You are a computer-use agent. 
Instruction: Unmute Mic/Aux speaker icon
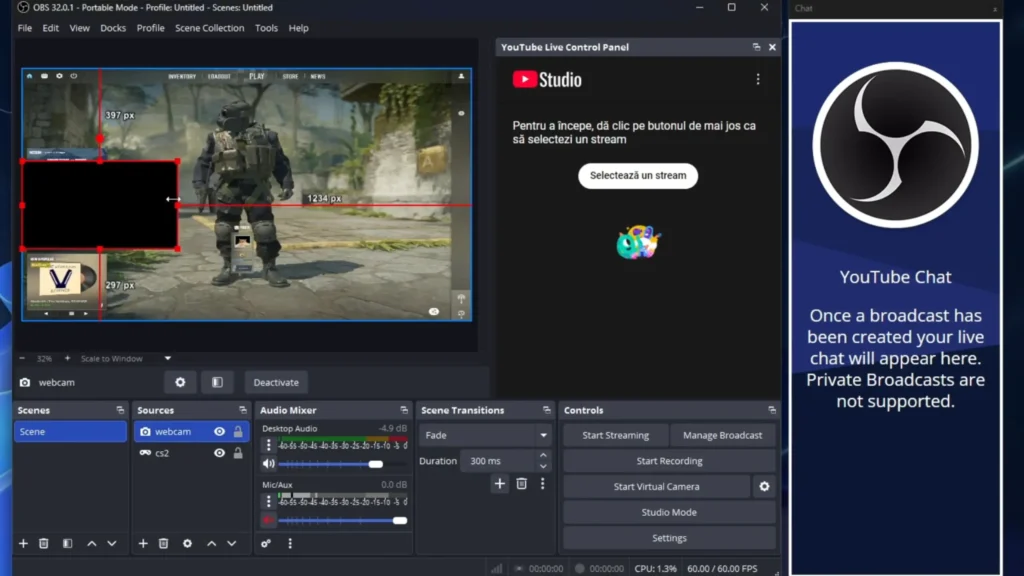pyautogui.click(x=268, y=520)
